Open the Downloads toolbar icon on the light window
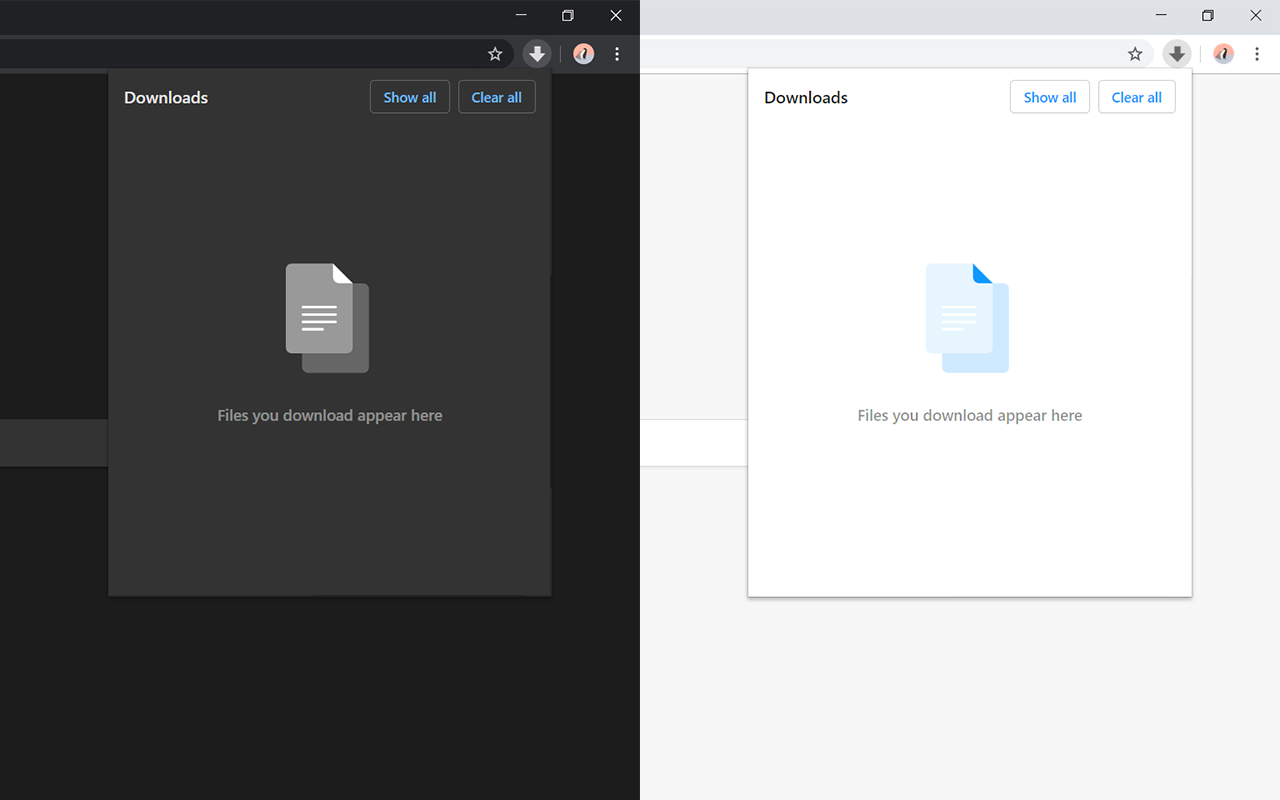The image size is (1280, 800). click(x=1176, y=54)
